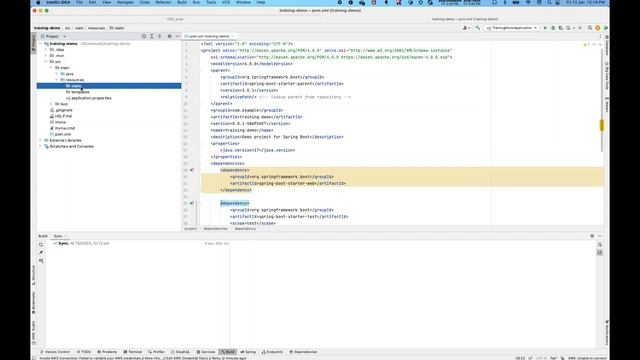Start debugging with the bug icon
640x360 pixels.
click(x=553, y=28)
